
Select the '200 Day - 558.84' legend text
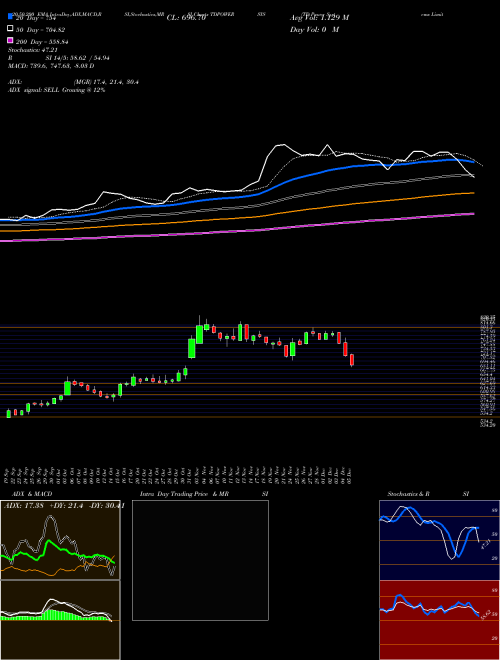coord(43,41)
